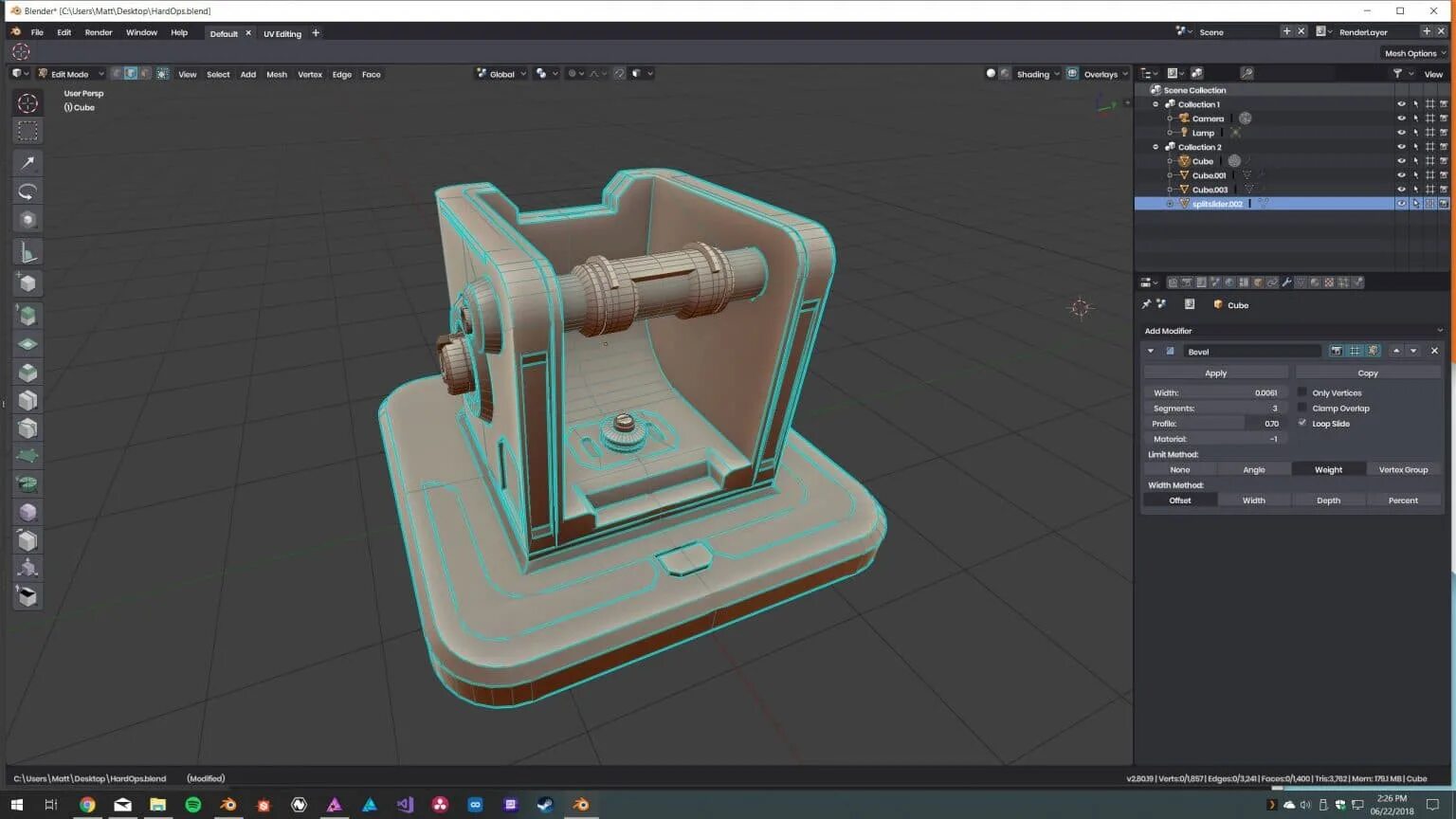This screenshot has width=1456, height=819.
Task: Click Copy on the Bevel modifier
Action: click(1368, 373)
